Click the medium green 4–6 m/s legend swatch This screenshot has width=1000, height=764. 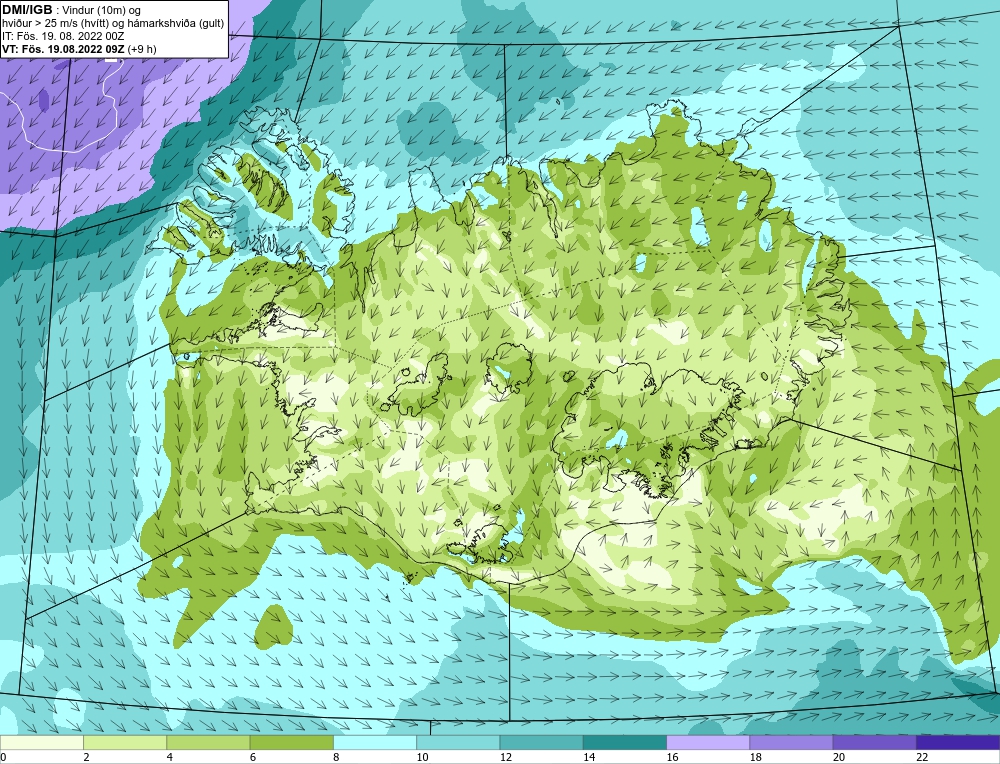(209, 742)
